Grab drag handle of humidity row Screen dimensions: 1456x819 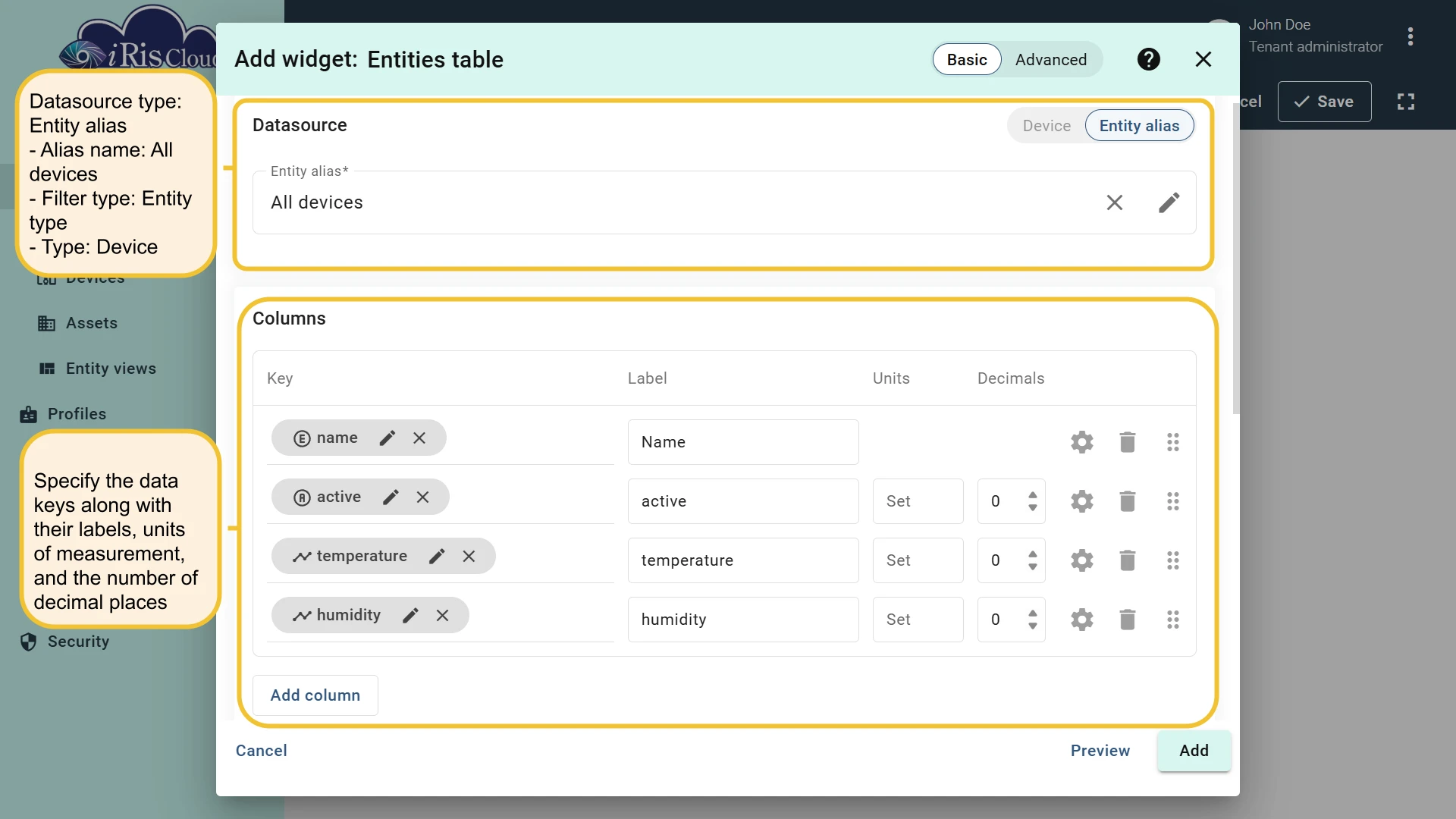click(1173, 620)
